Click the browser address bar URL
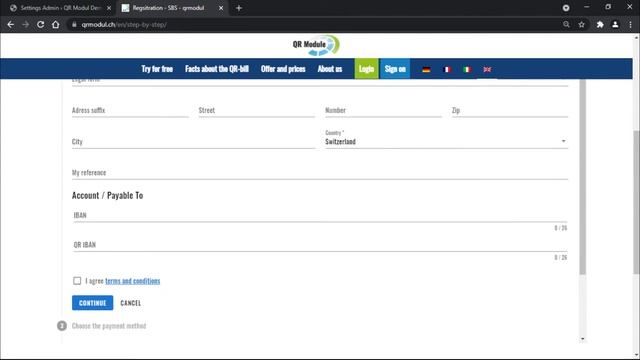Screen dimensions: 640x360 click(124, 24)
